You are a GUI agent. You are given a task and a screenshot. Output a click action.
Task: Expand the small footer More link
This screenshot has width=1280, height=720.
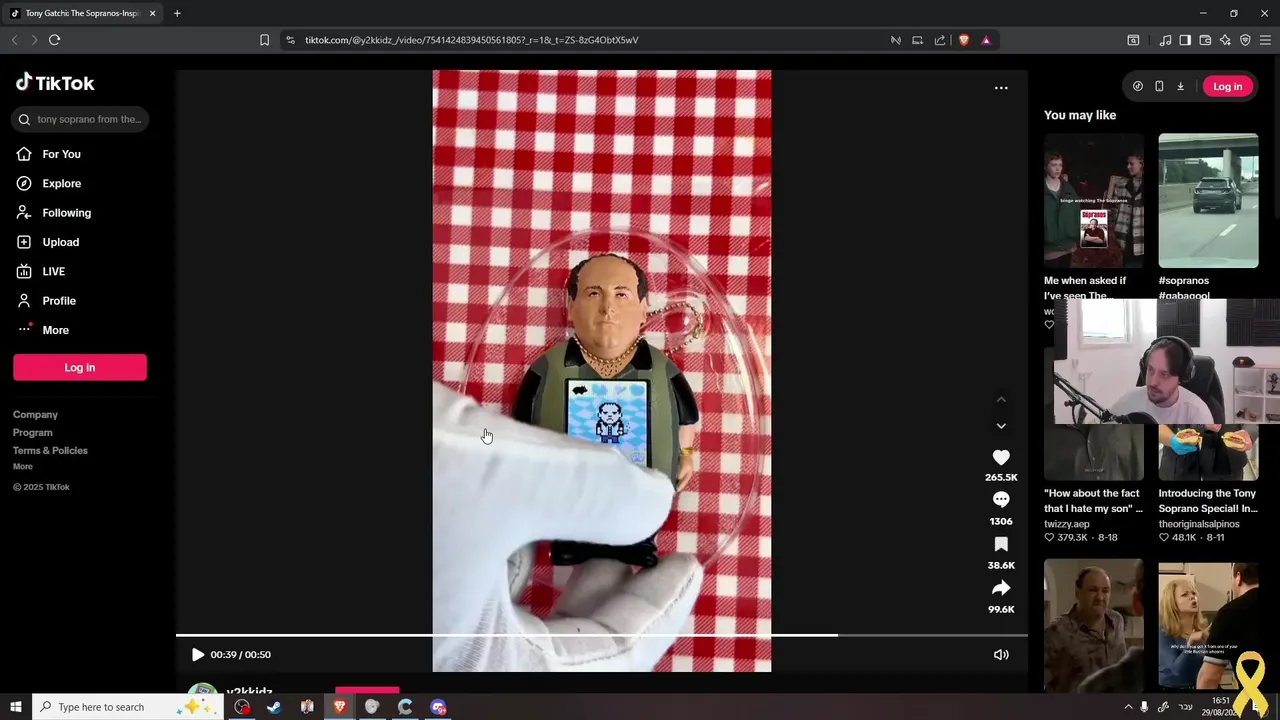pyautogui.click(x=22, y=466)
